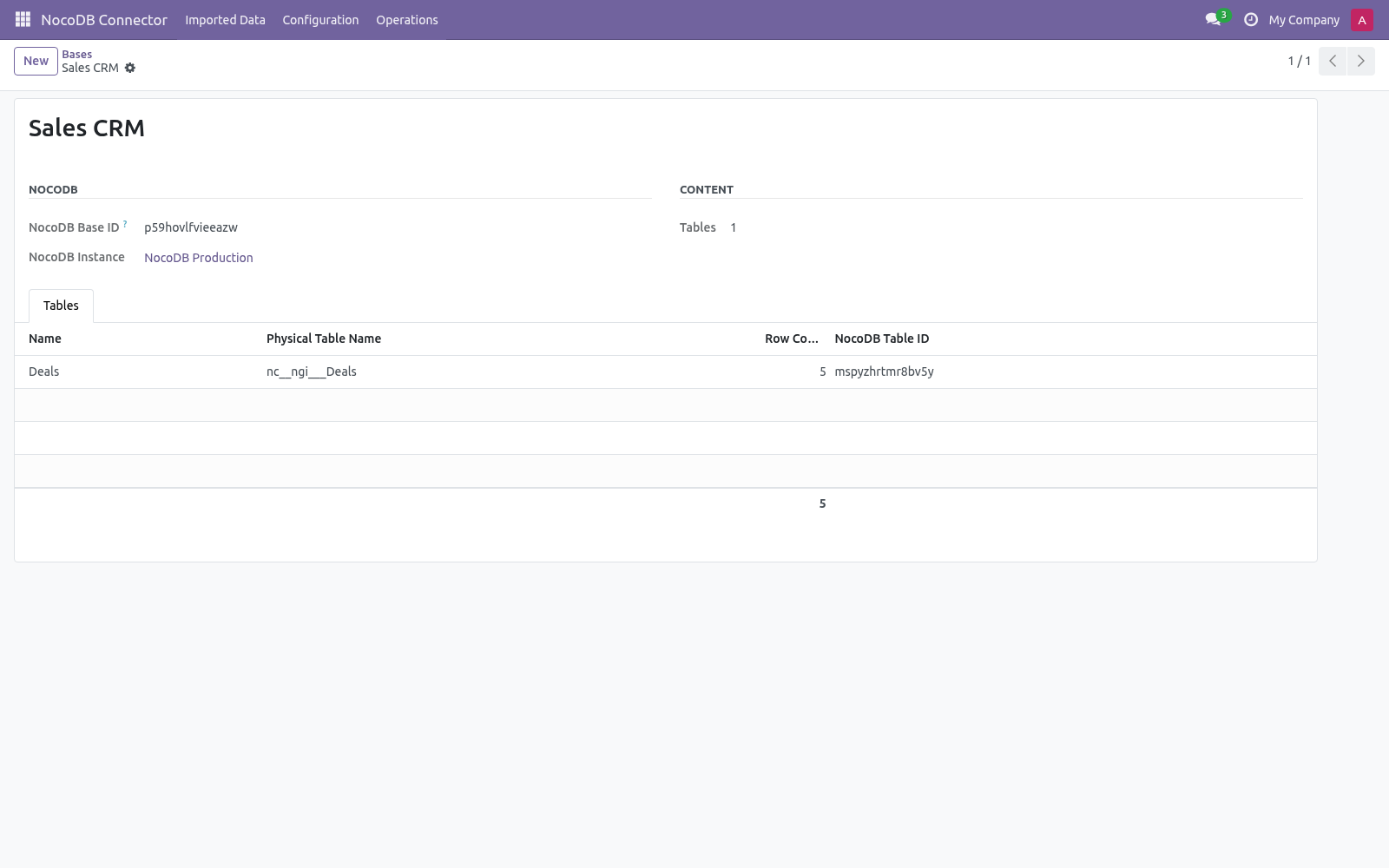Click NocoDB Connector app title
Image resolution: width=1389 pixels, height=868 pixels.
click(x=104, y=20)
